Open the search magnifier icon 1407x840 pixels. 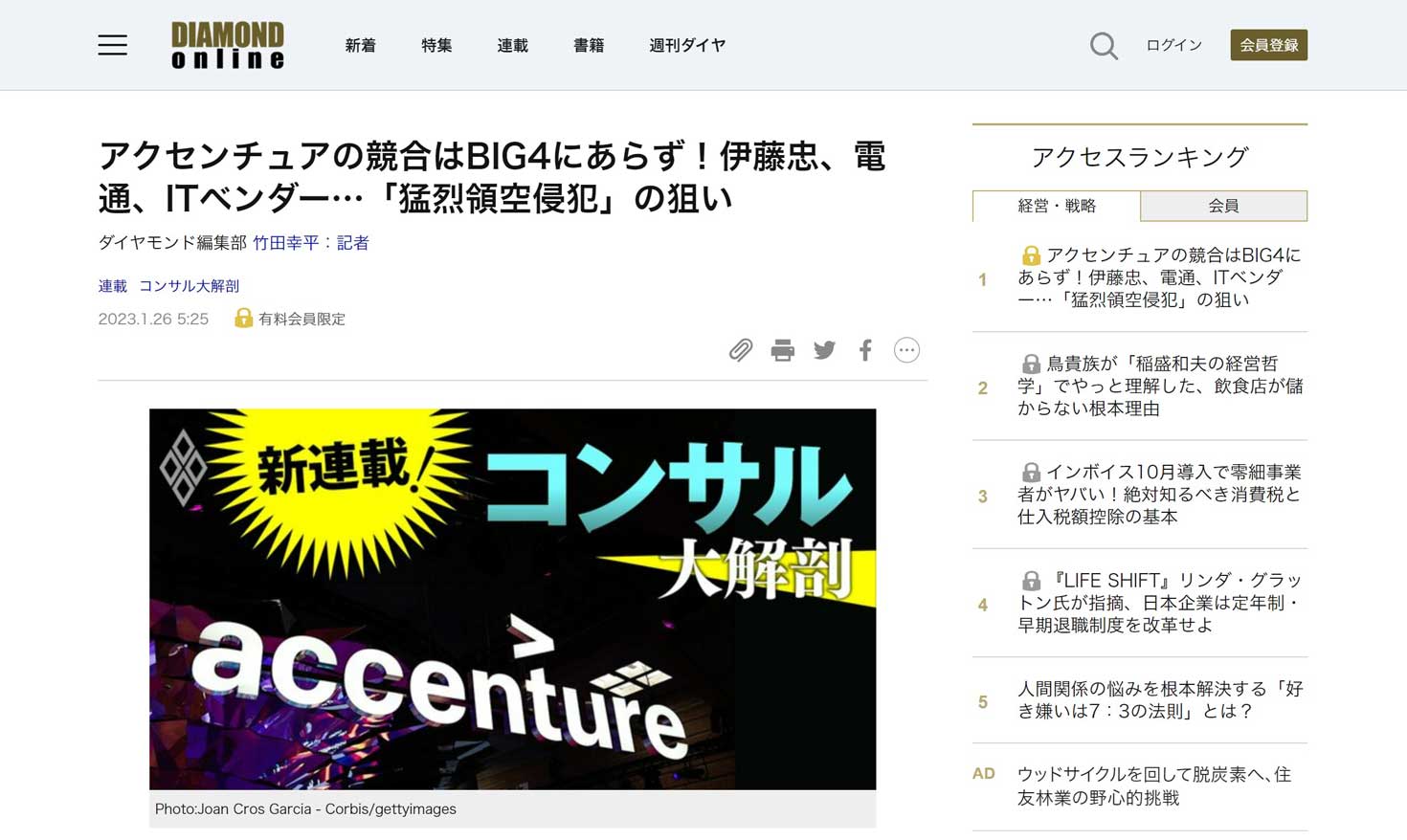pyautogui.click(x=1104, y=45)
